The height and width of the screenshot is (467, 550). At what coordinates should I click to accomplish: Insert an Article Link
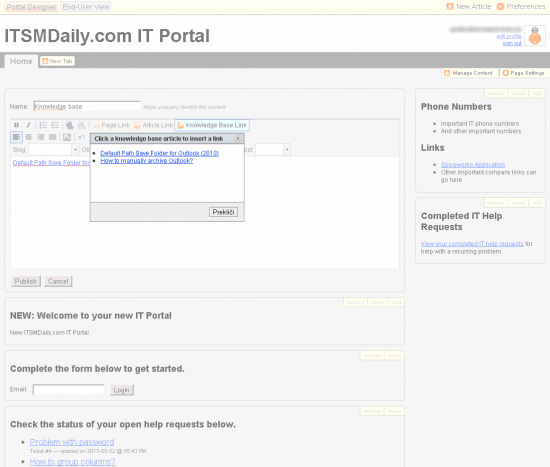click(153, 125)
